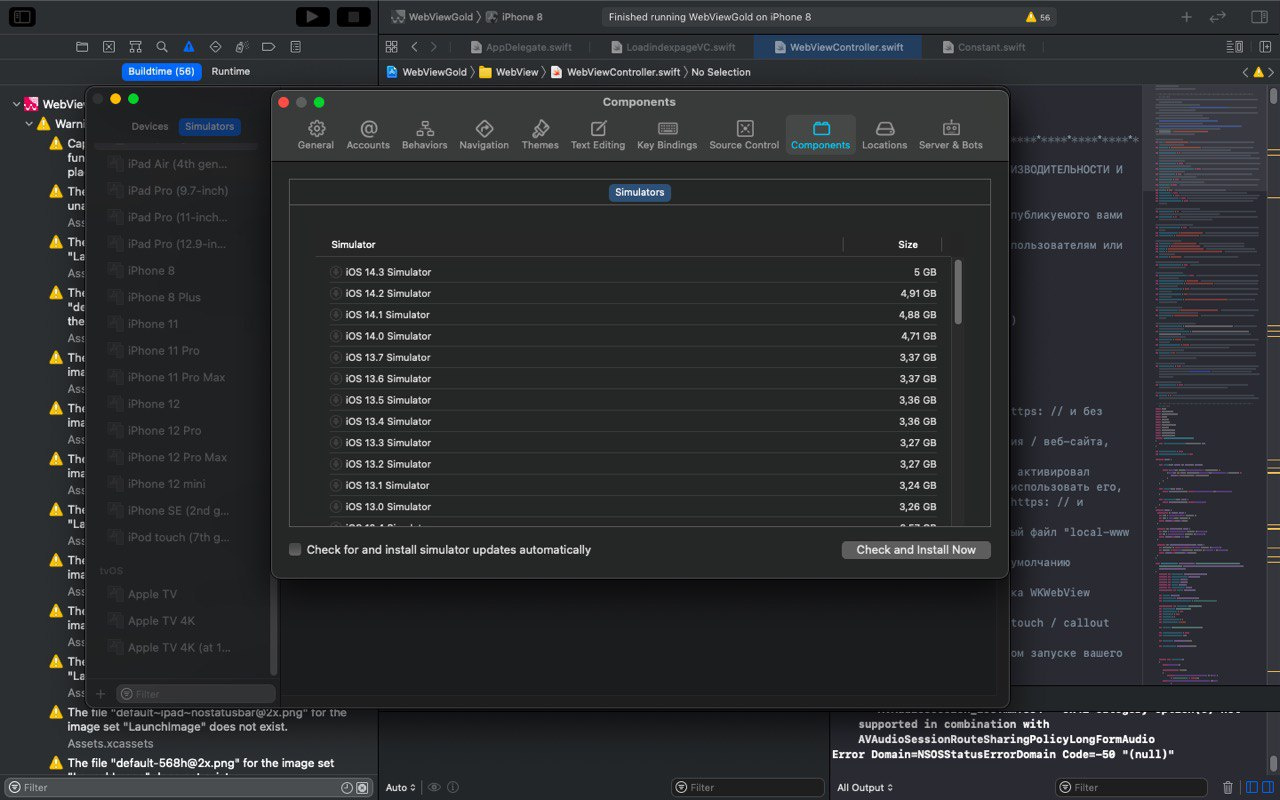This screenshot has height=800, width=1280.
Task: Click the 56 warnings badge in activity bar
Action: pos(1038,17)
